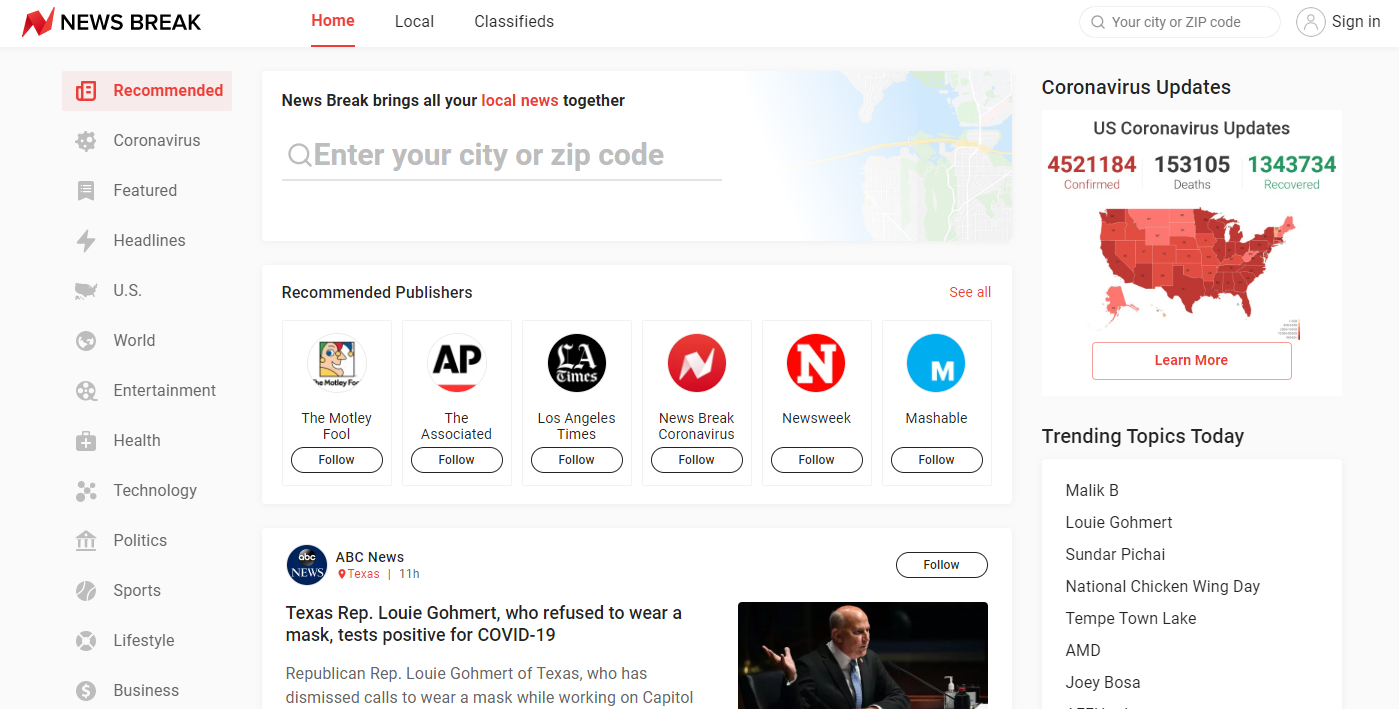The image size is (1399, 709).
Task: Click the Louie Gohmert article photo
Action: click(x=863, y=655)
